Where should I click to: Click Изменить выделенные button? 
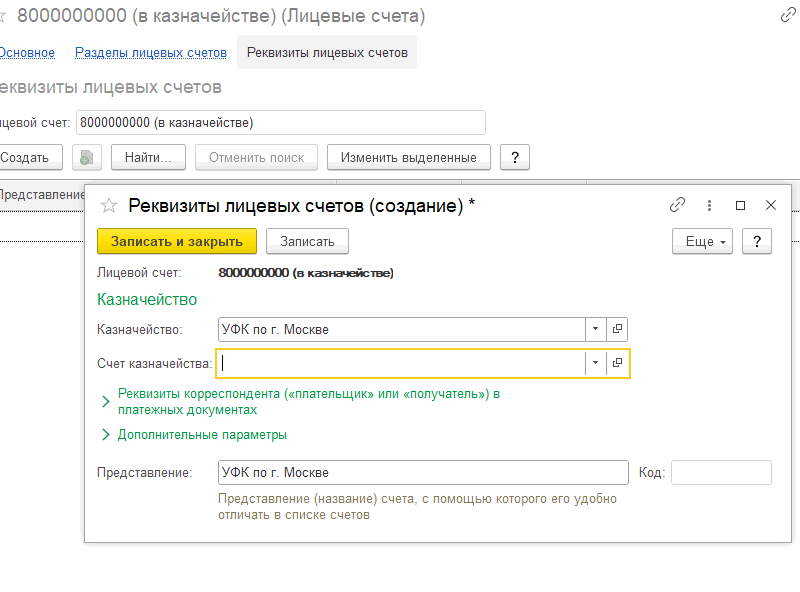point(409,157)
